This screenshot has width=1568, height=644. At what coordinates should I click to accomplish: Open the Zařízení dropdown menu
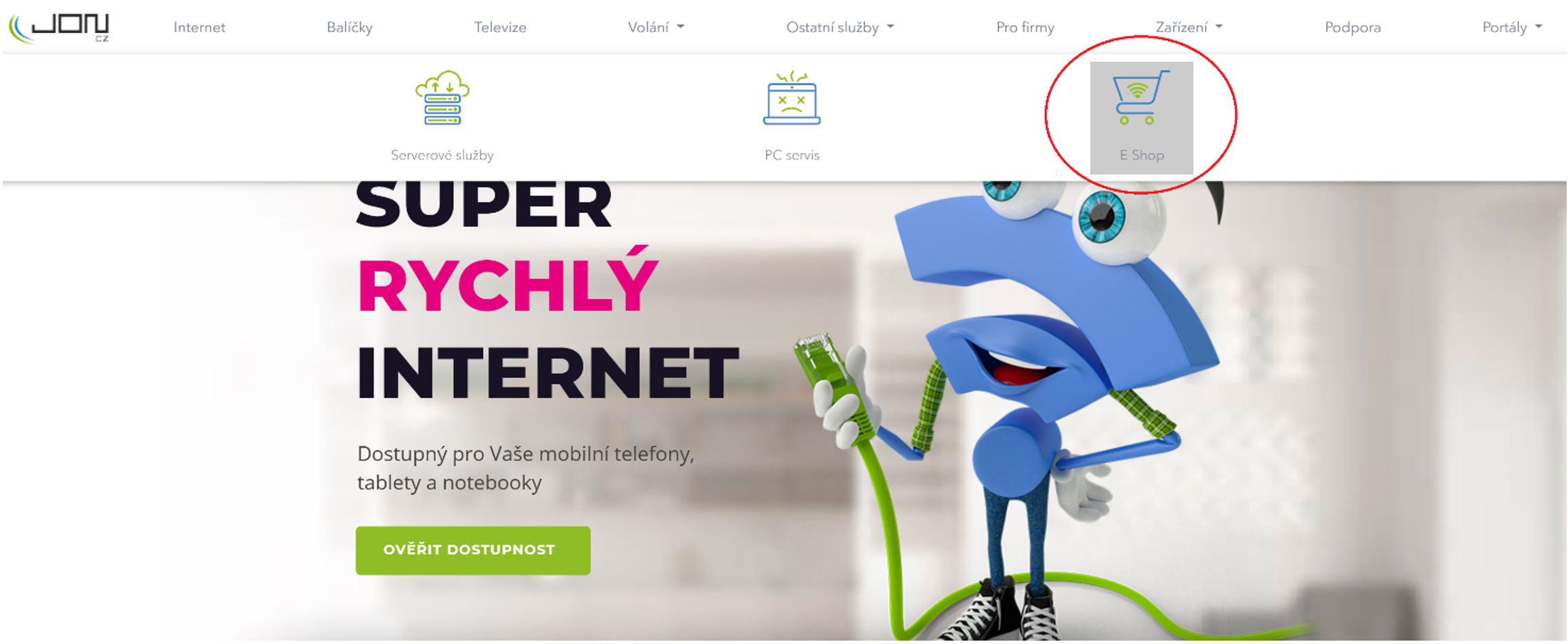coord(1189,28)
